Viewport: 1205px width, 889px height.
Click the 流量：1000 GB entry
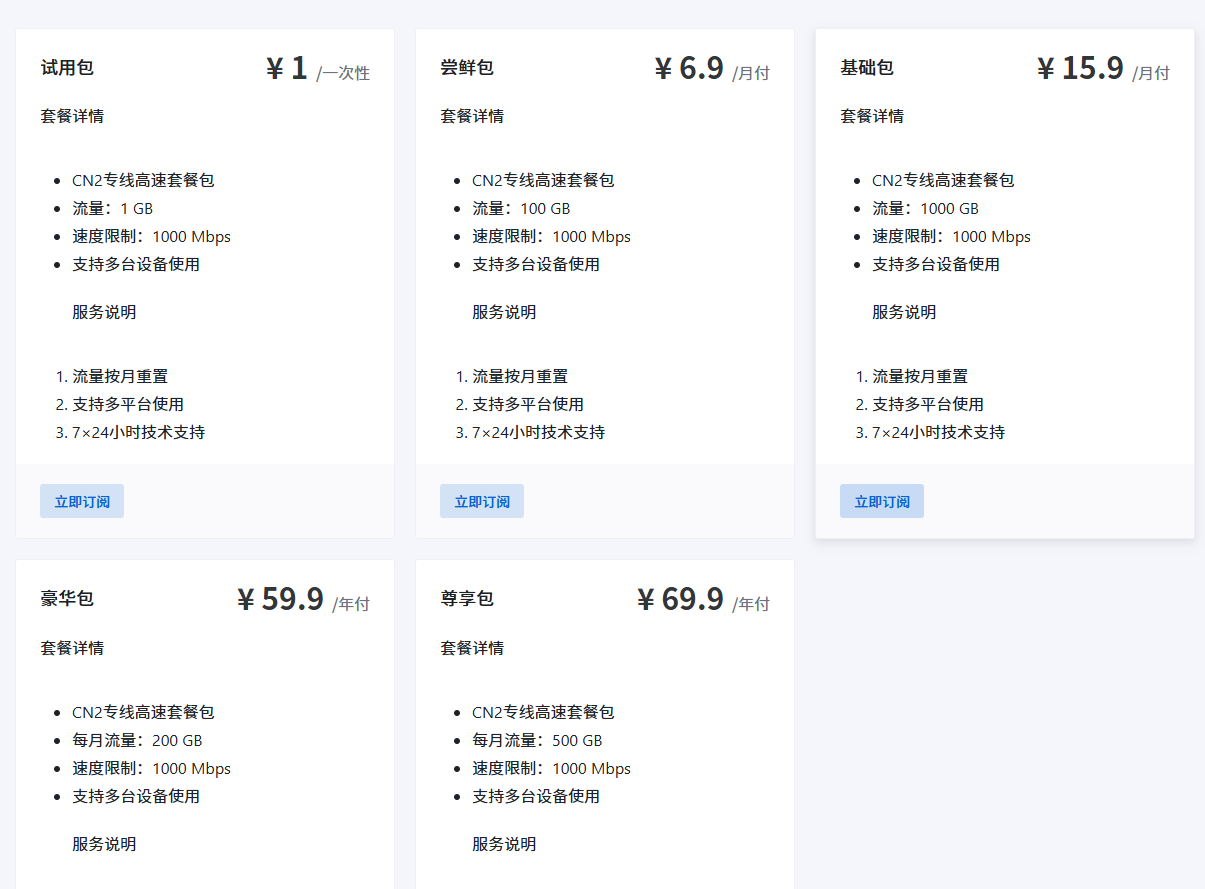(x=925, y=209)
